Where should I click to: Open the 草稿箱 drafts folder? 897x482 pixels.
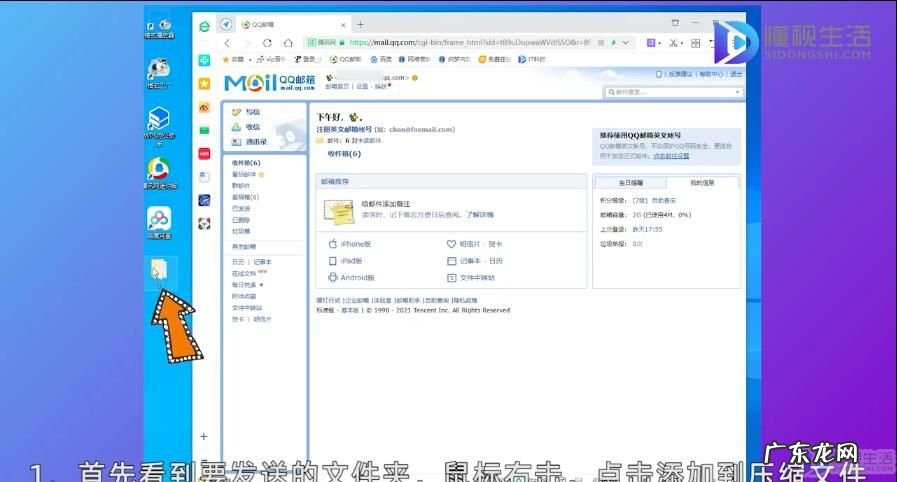pyautogui.click(x=245, y=197)
